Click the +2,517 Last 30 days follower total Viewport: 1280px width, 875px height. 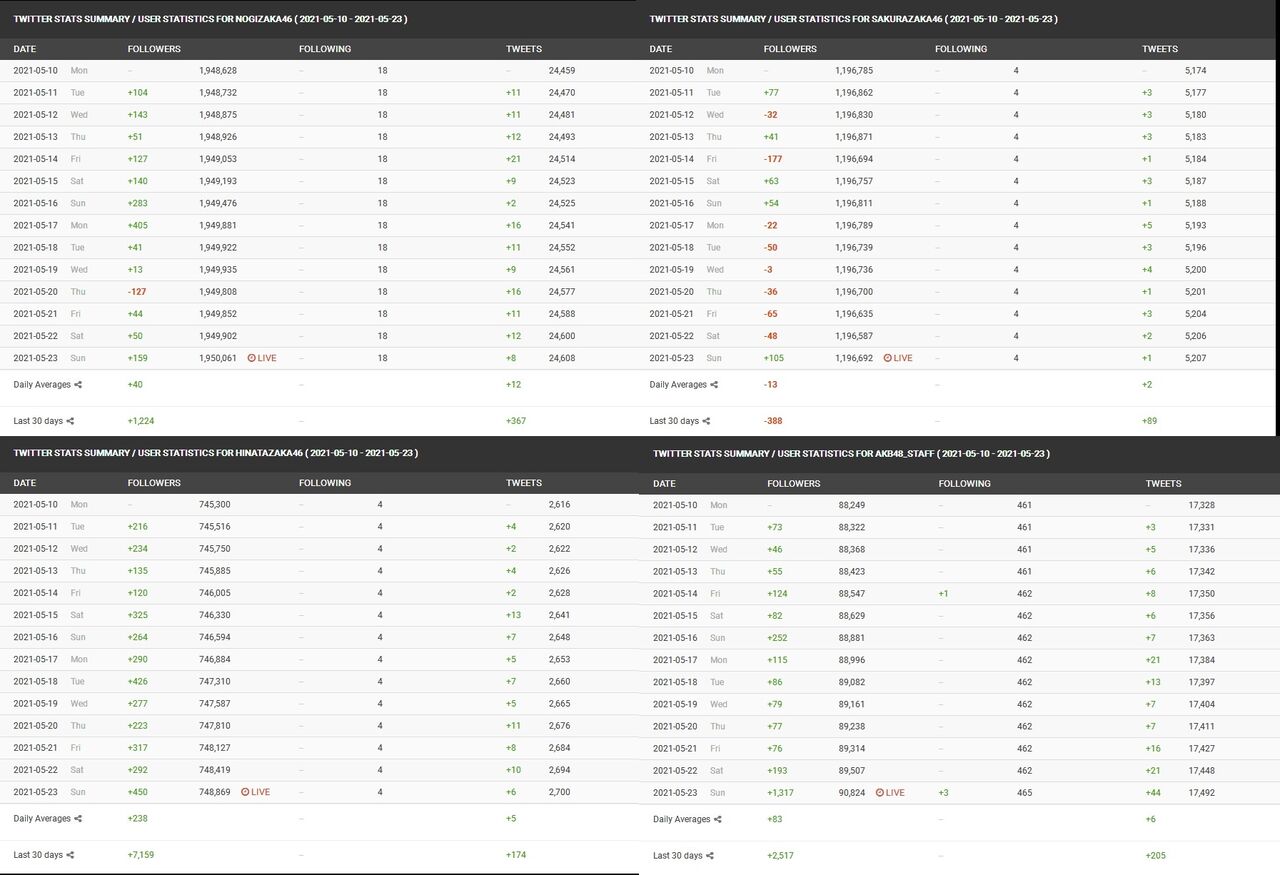[x=780, y=856]
